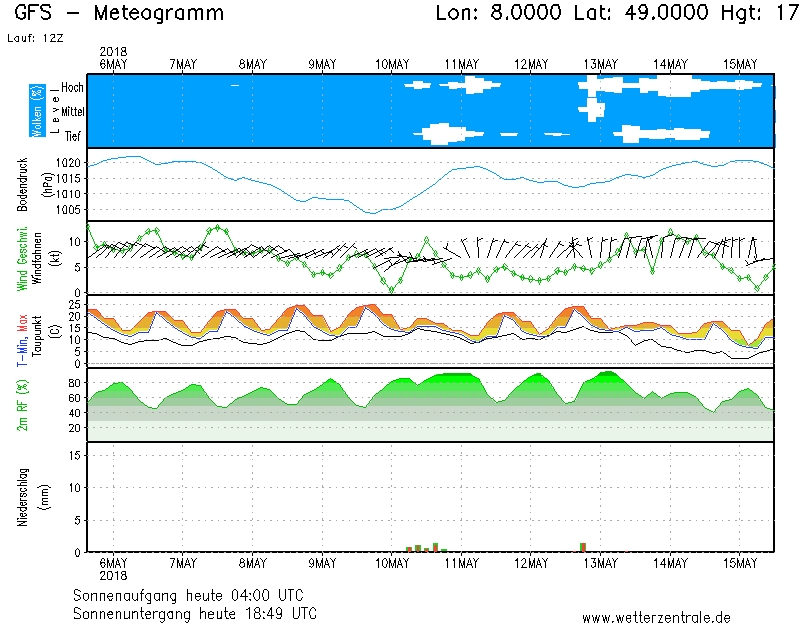Click the Sonnenuntergang heute 18:49 UTC text
This screenshot has width=800, height=625.
pos(195,612)
